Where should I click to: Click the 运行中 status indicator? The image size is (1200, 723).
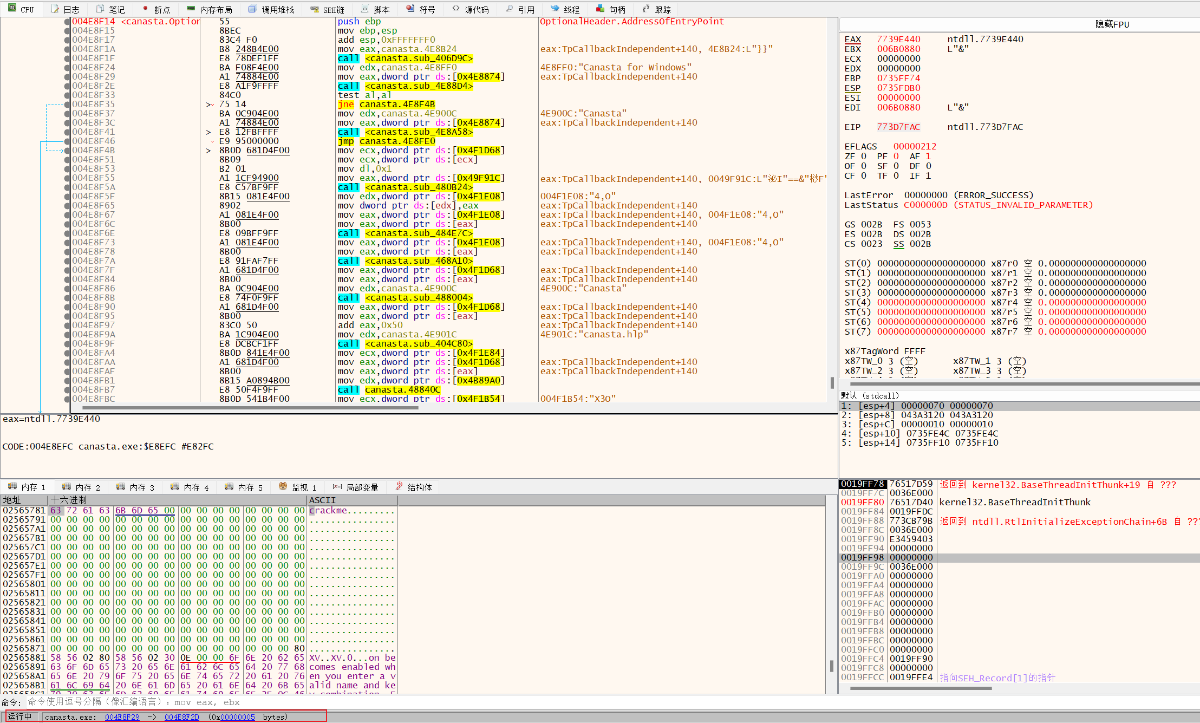(x=20, y=716)
